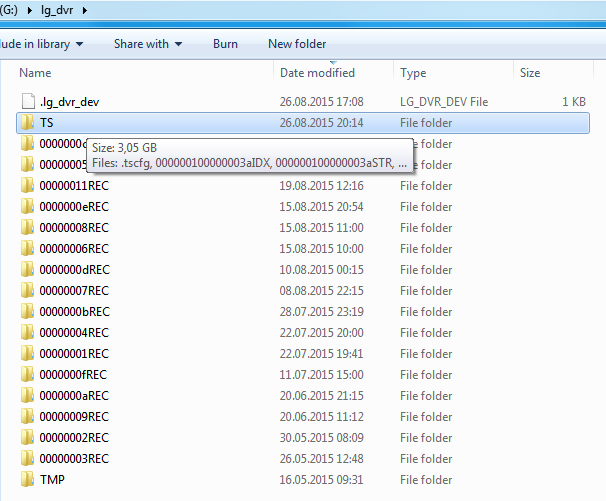
Task: Click the TMP folder icon
Action: click(27, 480)
